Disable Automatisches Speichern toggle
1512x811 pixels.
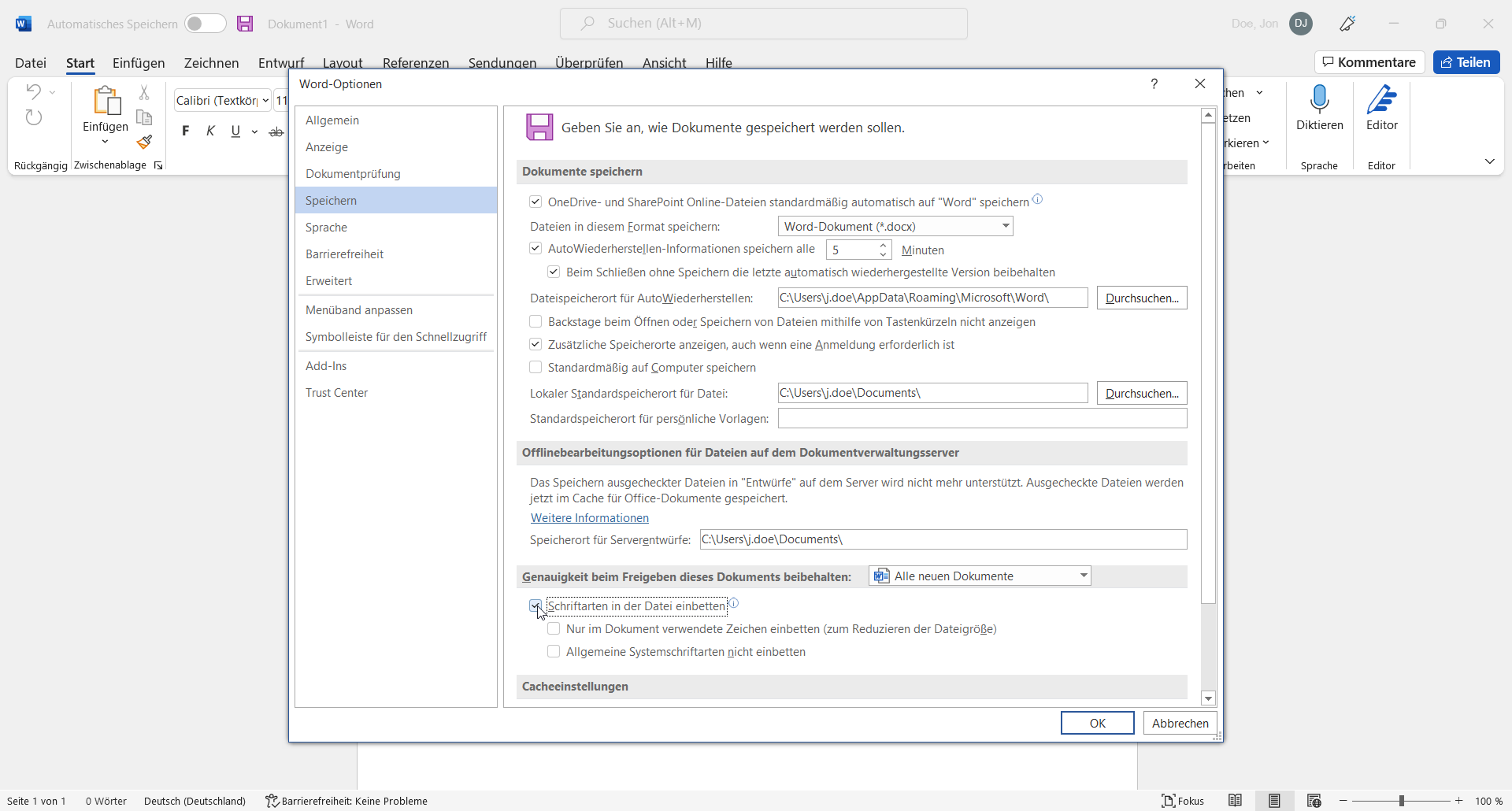pos(204,24)
